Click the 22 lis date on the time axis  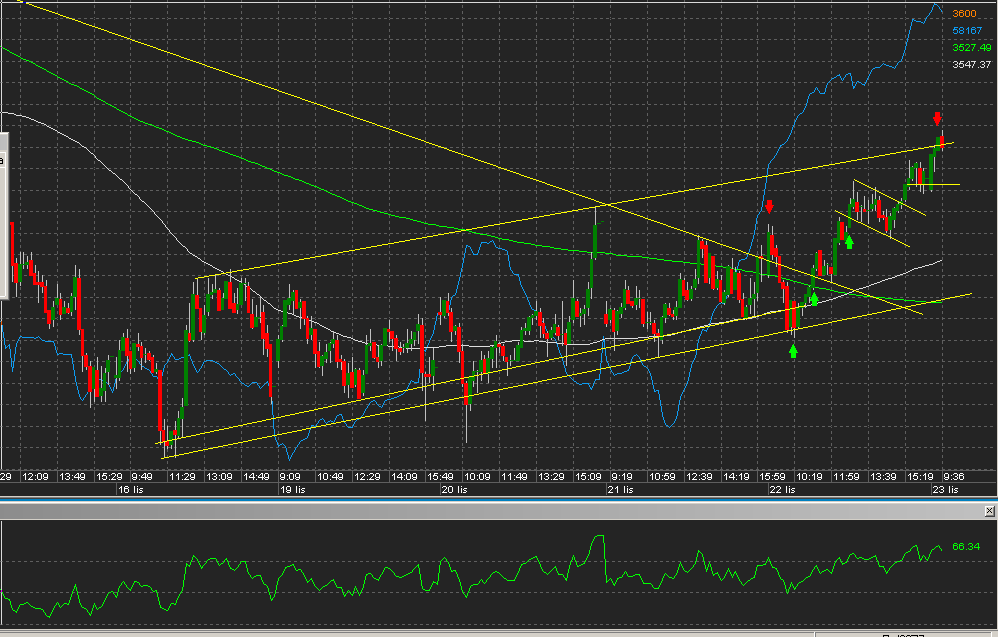coord(781,490)
